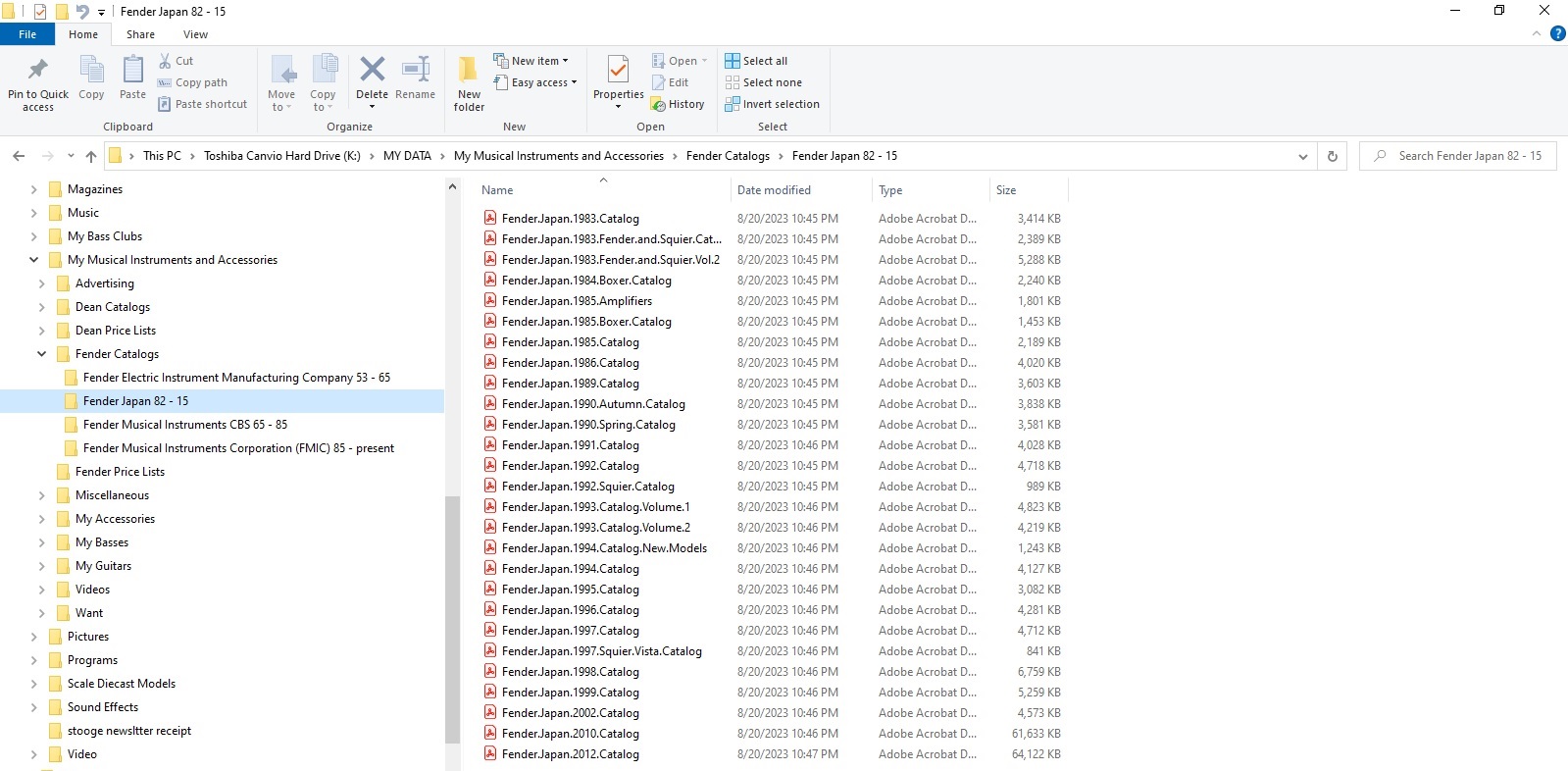1568x771 pixels.
Task: Select the My Basses folder in tree
Action: pyautogui.click(x=102, y=542)
